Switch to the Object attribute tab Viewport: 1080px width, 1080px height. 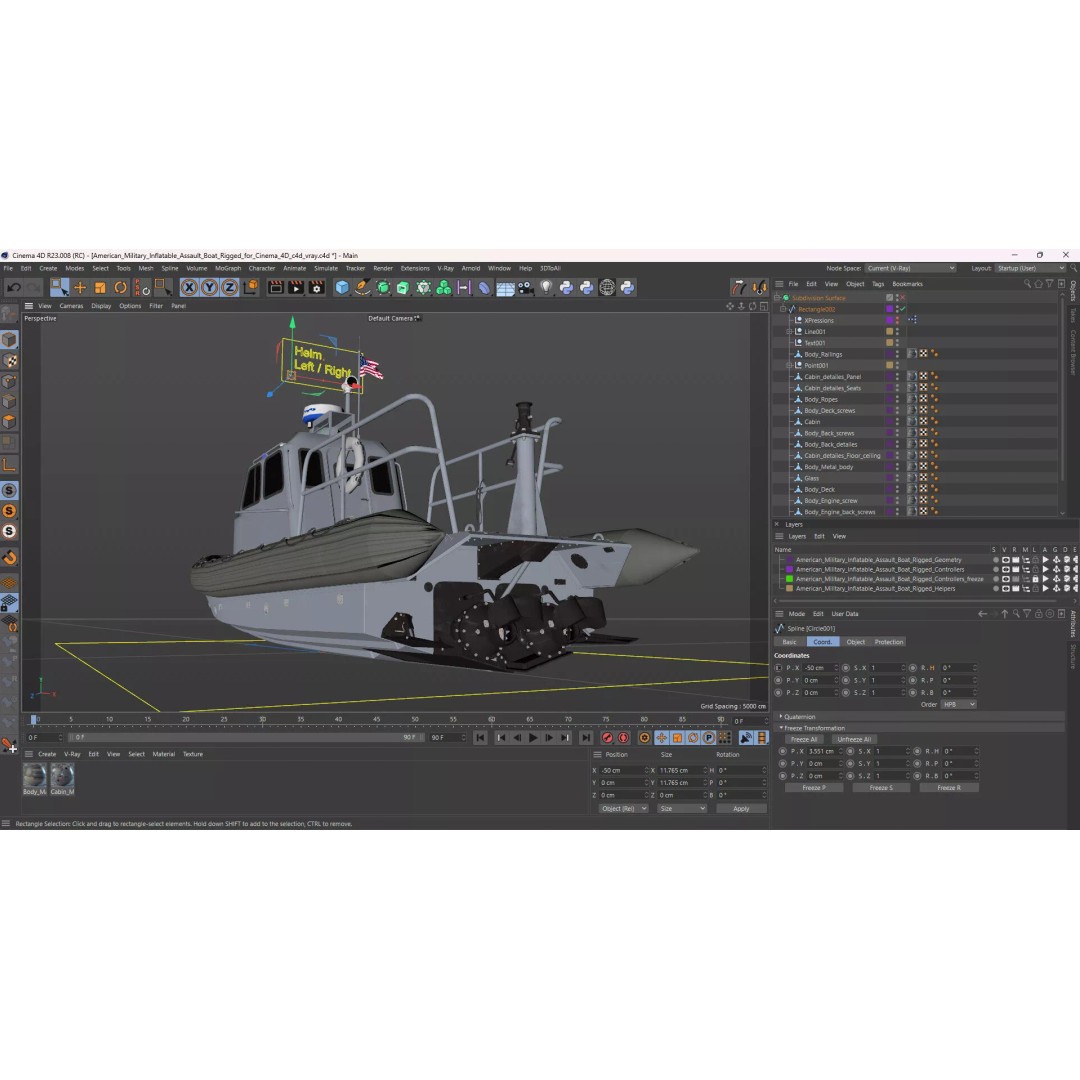click(x=855, y=642)
